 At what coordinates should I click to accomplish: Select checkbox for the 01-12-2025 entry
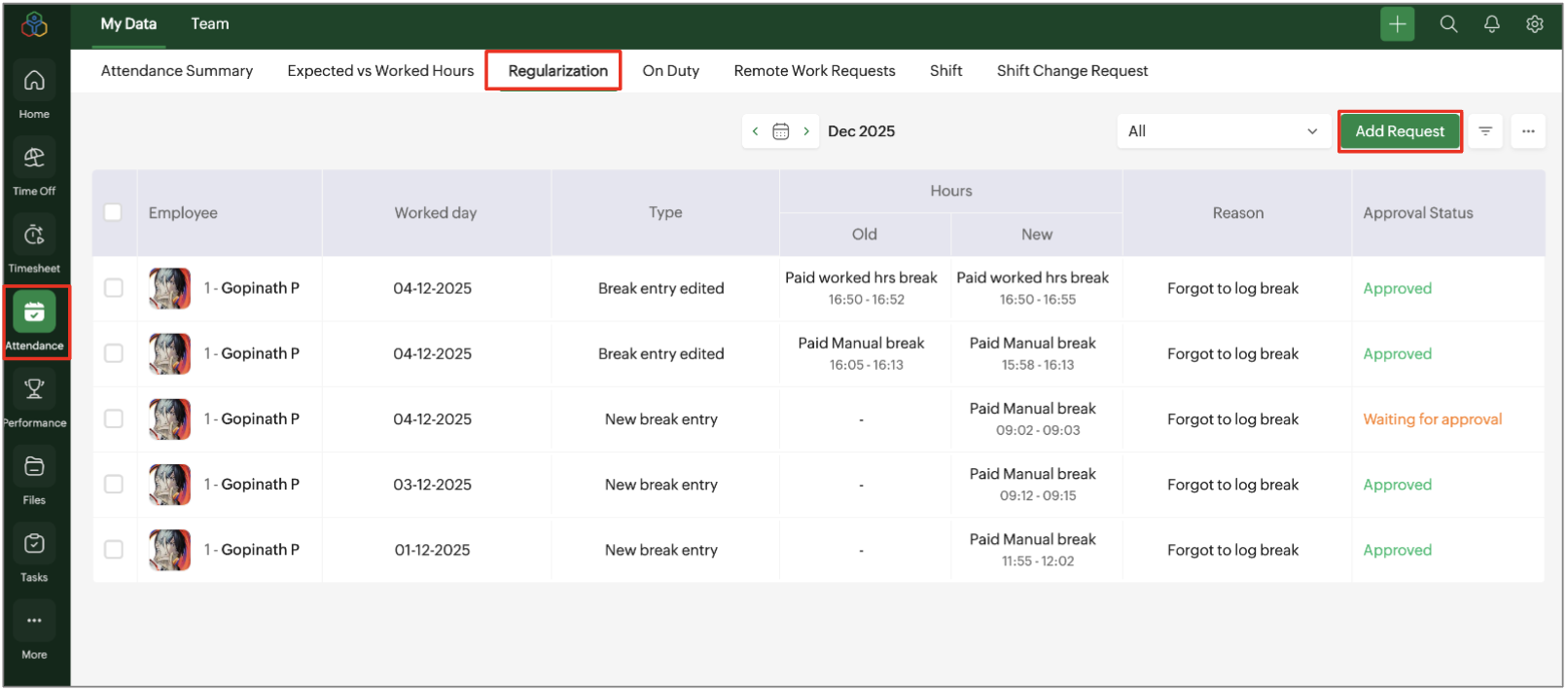pyautogui.click(x=114, y=550)
